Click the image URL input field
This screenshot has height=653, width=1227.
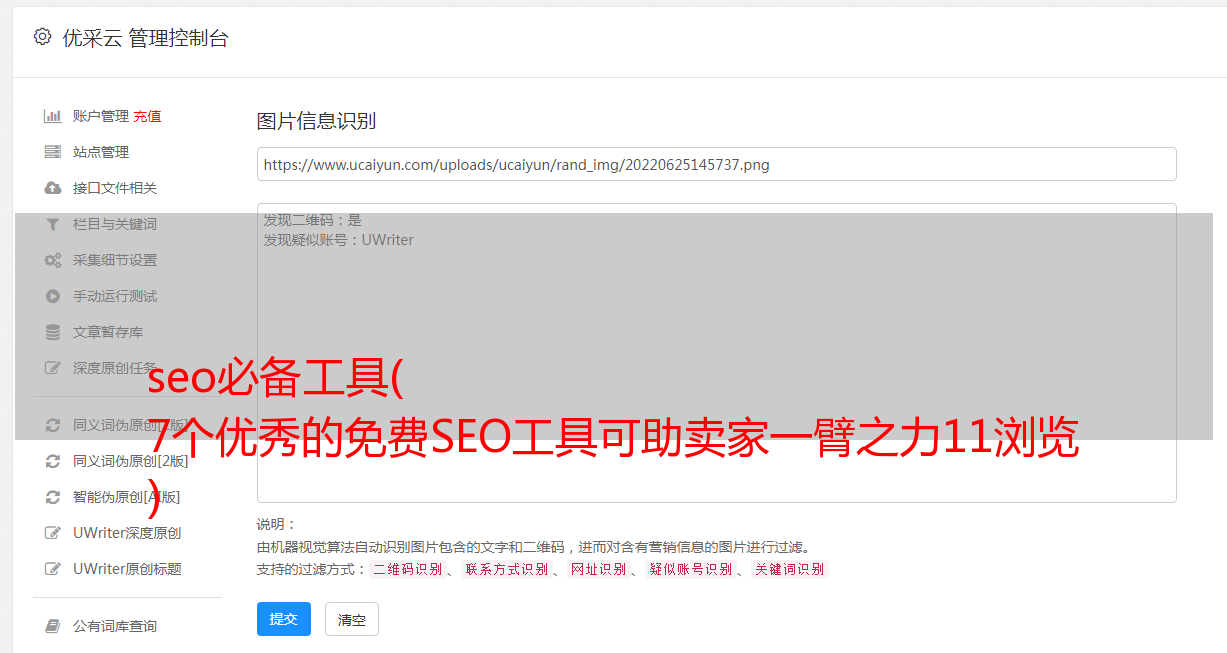point(716,164)
